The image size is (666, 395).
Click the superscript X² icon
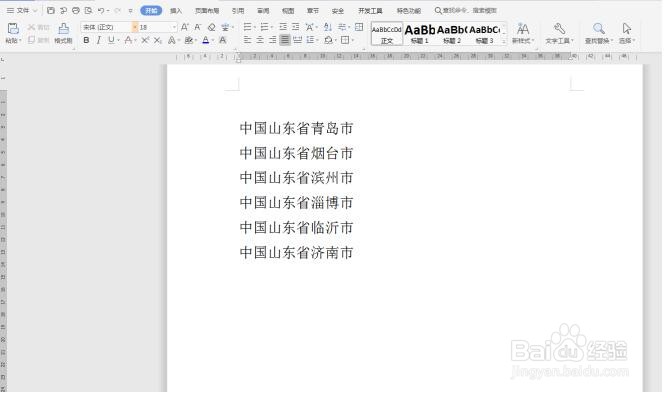[x=145, y=40]
